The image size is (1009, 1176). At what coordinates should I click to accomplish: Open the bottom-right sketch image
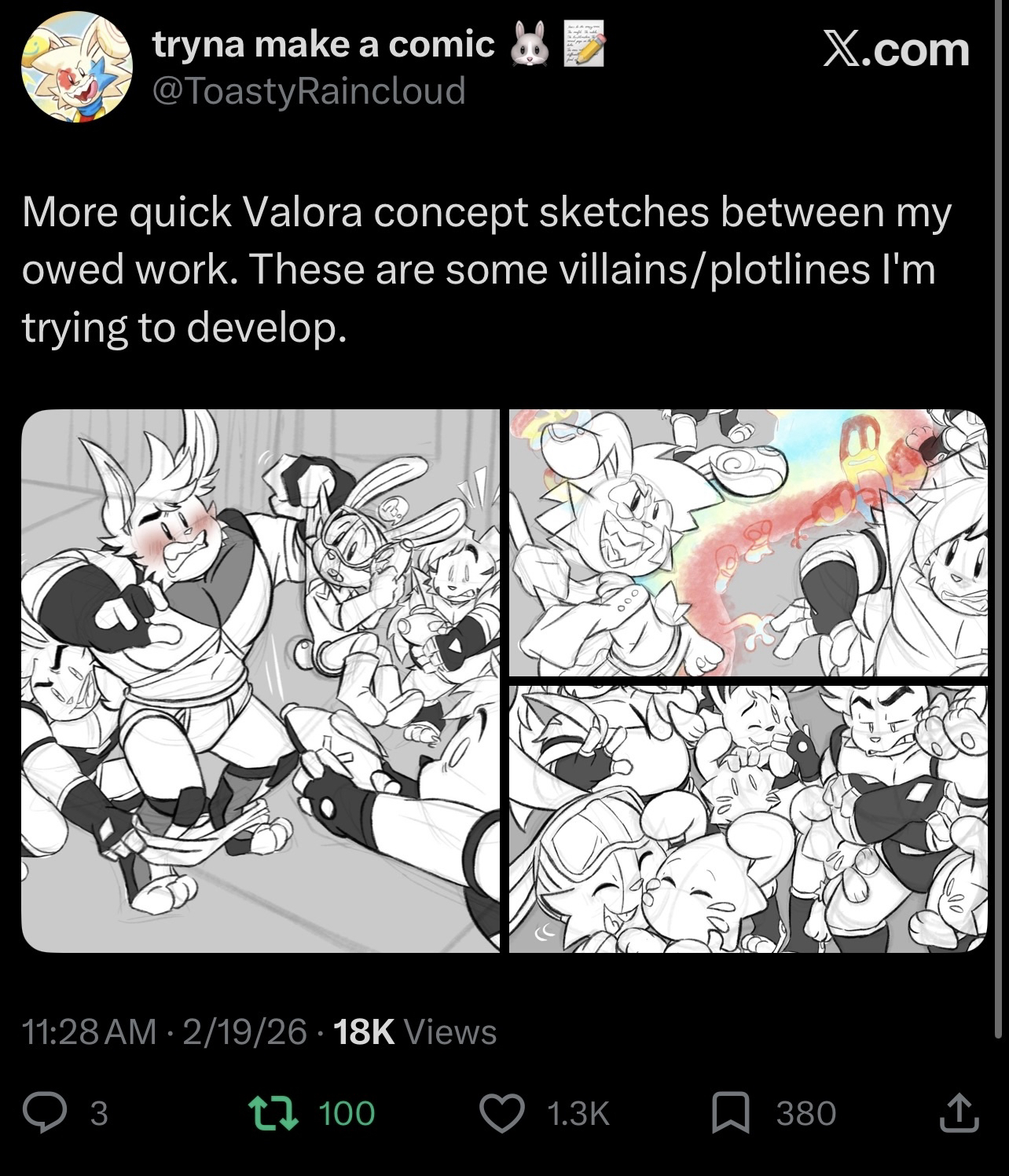[747, 819]
